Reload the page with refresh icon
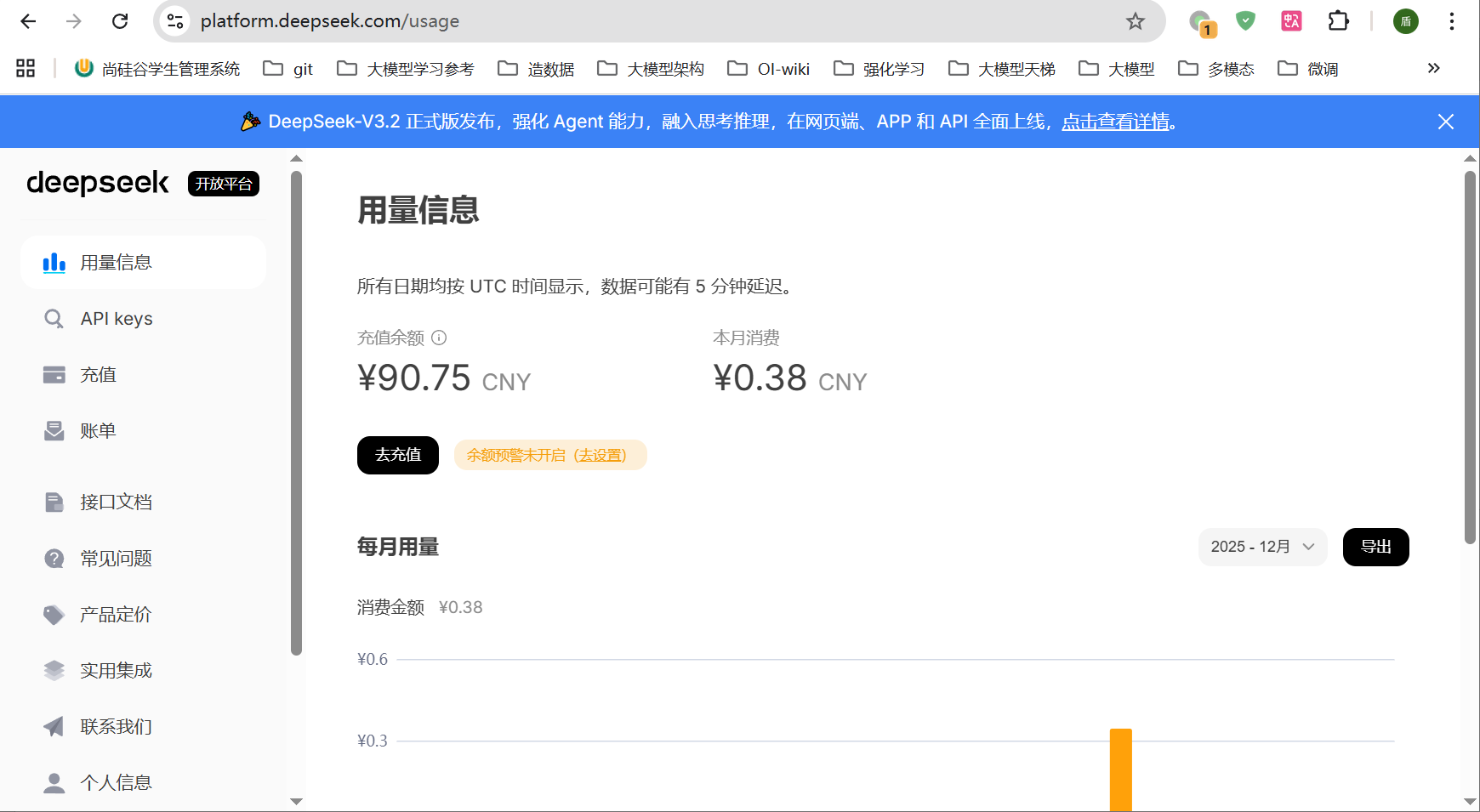1480x812 pixels. [x=120, y=21]
